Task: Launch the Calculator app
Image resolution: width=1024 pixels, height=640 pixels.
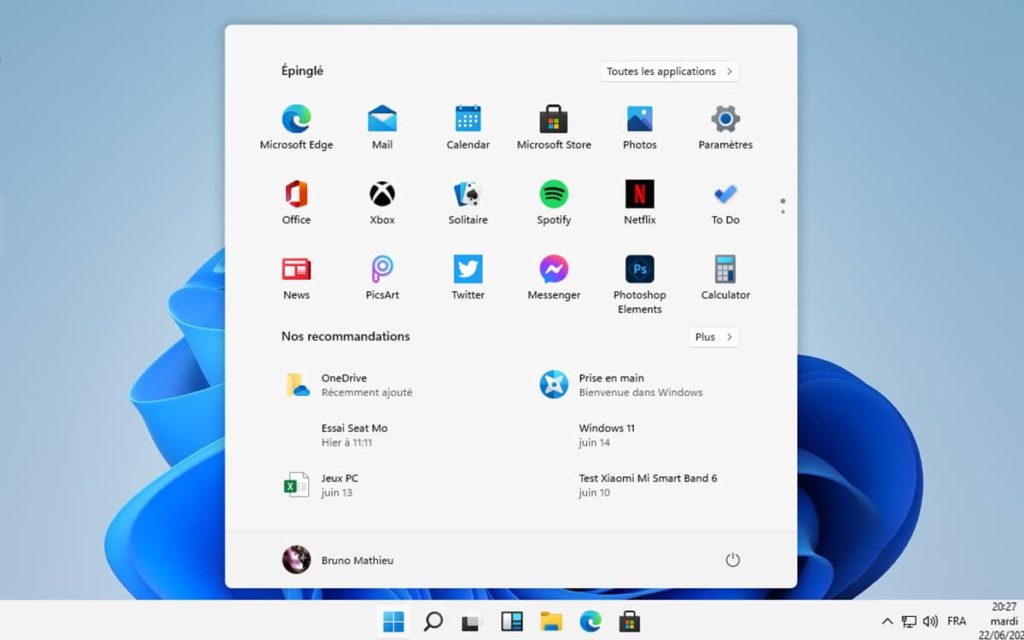Action: (x=725, y=278)
